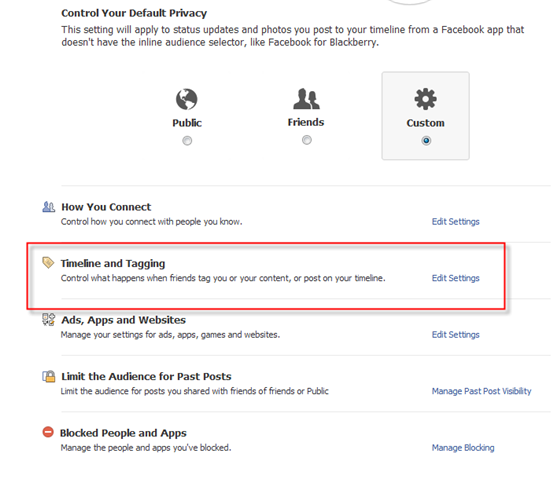Click the red Blocked People icon
This screenshot has height=493, width=560.
click(48, 432)
